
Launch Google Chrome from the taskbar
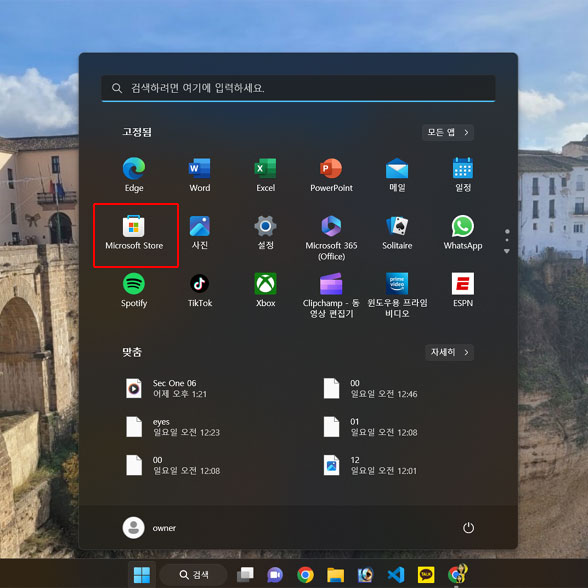(305, 574)
